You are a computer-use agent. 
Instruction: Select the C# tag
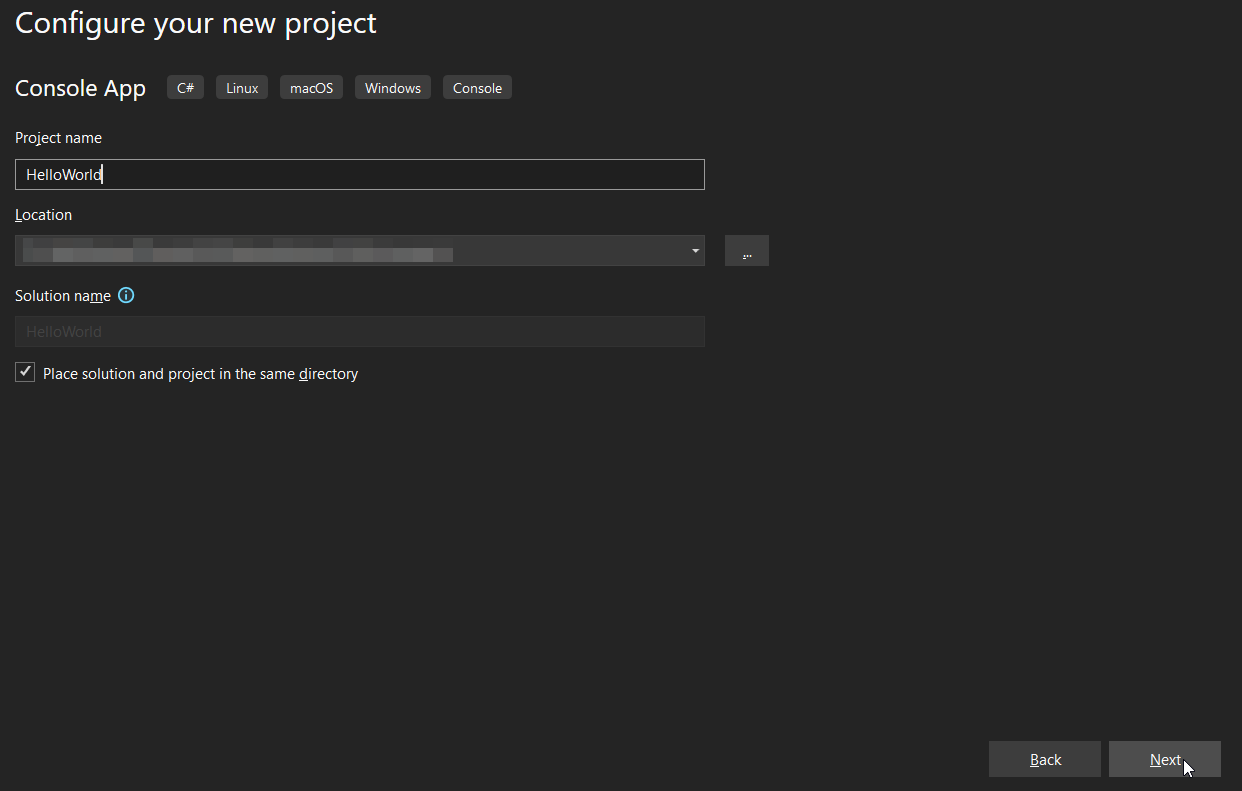click(x=185, y=88)
